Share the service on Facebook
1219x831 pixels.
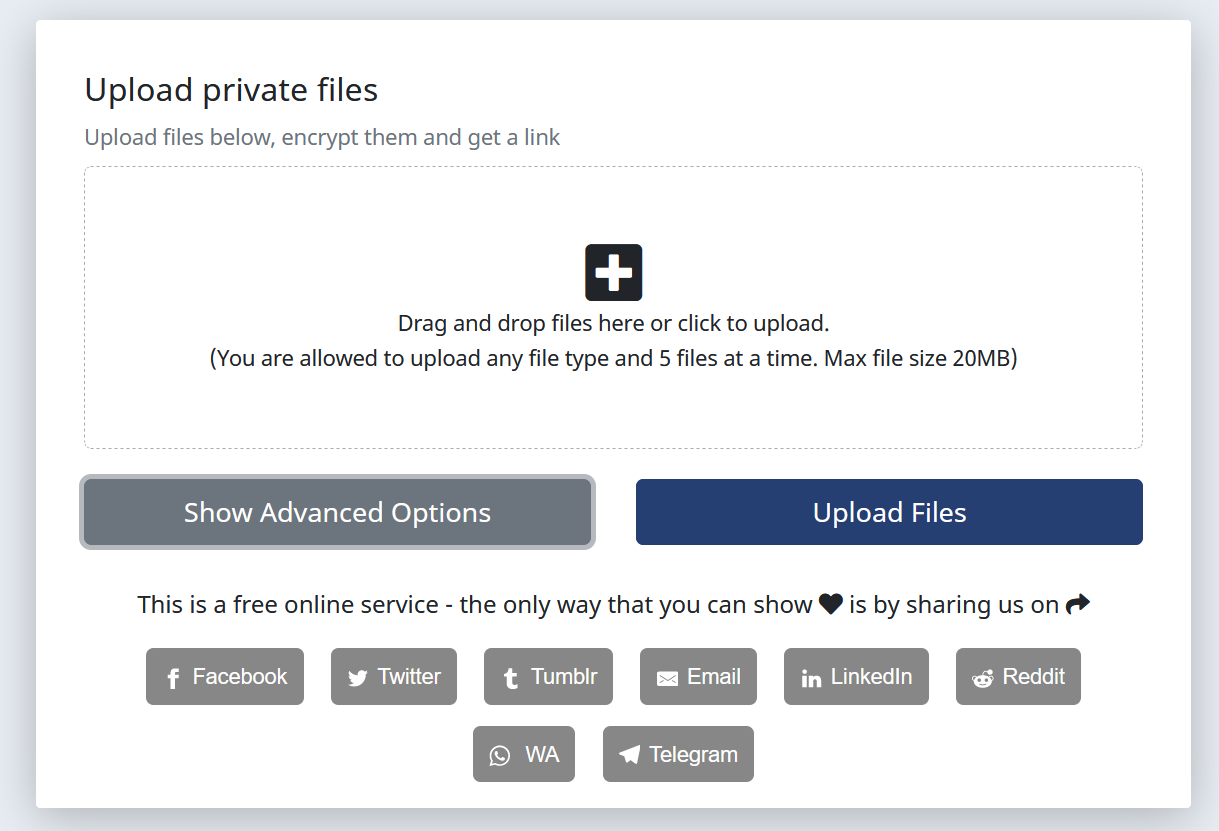tap(225, 677)
